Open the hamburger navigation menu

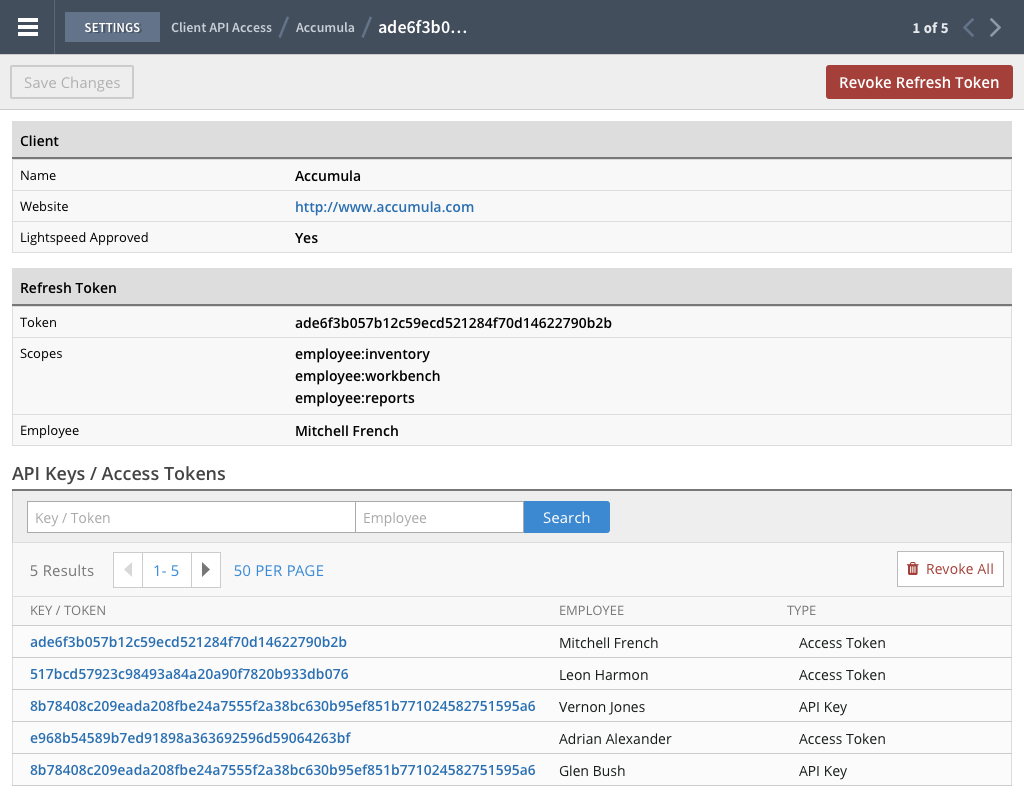27,27
